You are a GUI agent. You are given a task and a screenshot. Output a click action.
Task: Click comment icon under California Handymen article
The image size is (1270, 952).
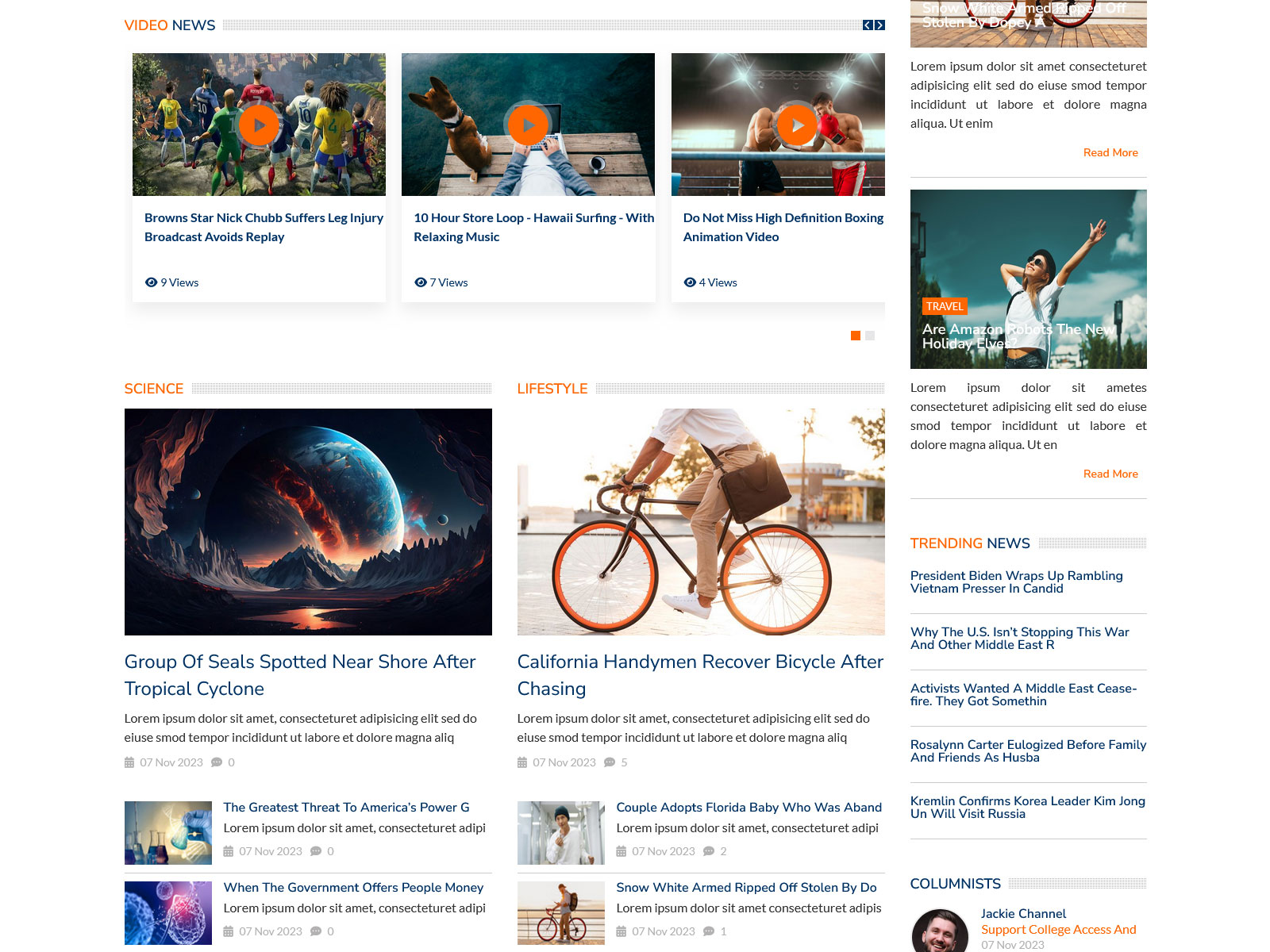pos(610,762)
